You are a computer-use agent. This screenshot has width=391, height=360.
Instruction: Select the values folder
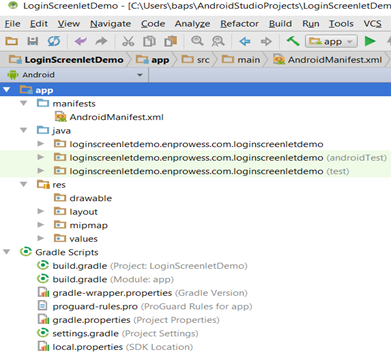tap(76, 239)
